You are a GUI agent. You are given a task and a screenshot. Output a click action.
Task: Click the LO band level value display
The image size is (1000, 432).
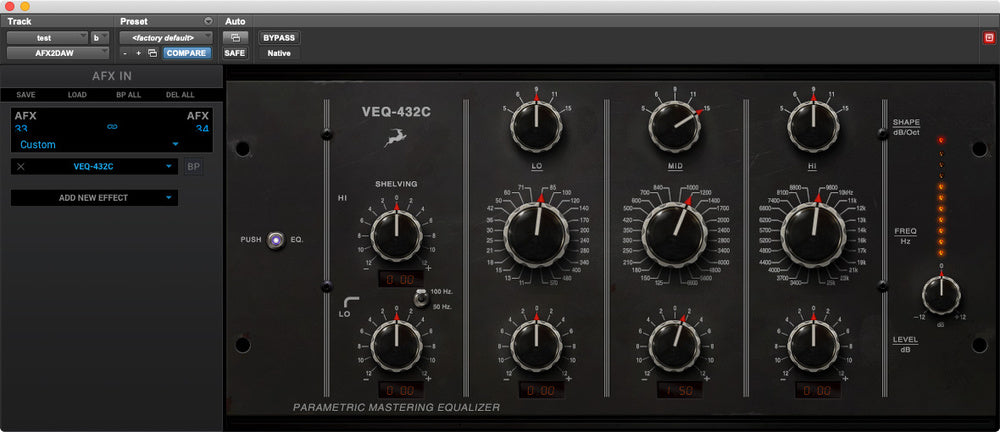(541, 390)
